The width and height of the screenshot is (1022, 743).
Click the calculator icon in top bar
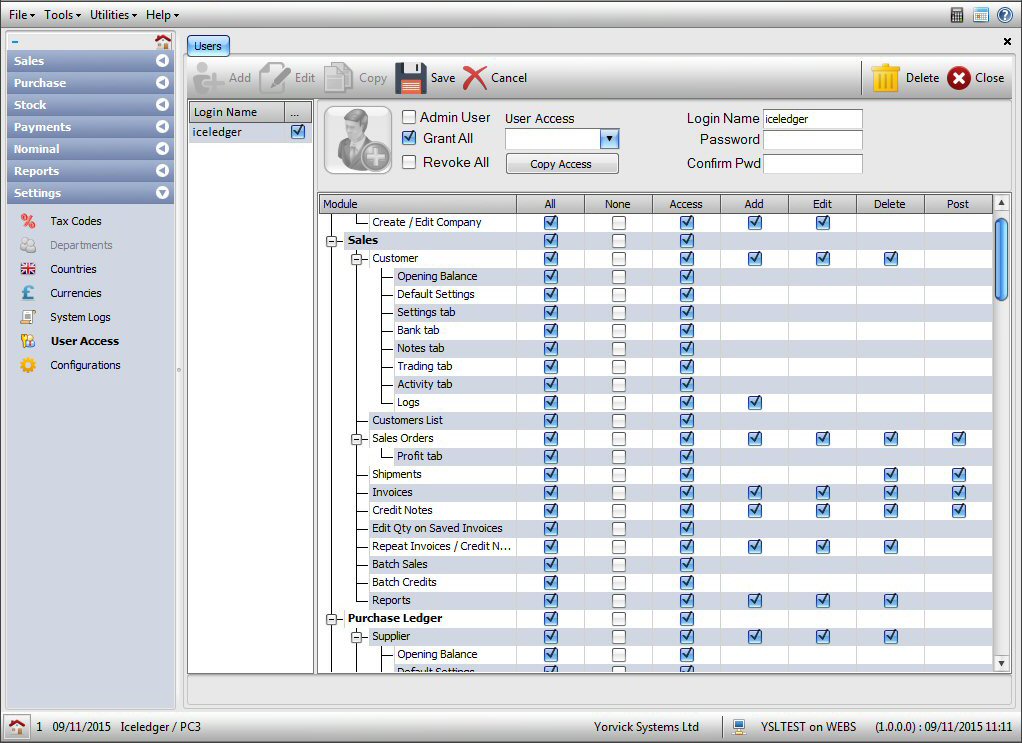[x=957, y=15]
